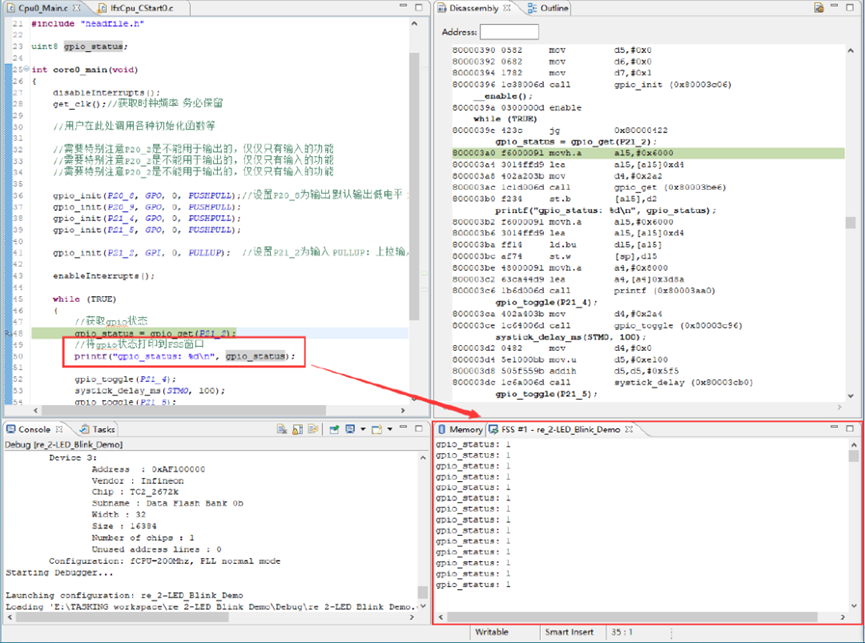This screenshot has height=643, width=865.
Task: Switch to the Outline tab
Action: tap(547, 8)
